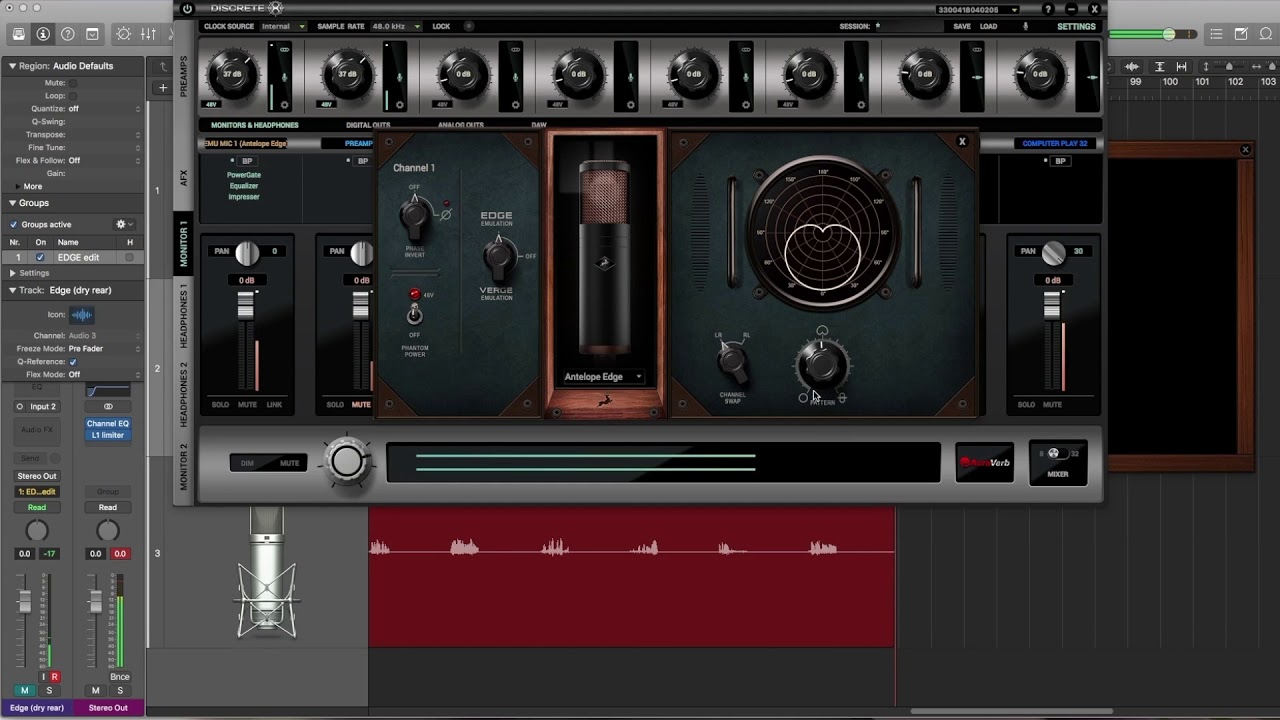The height and width of the screenshot is (720, 1280).
Task: Open the Logic toolbar toggle icon
Action: pos(92,34)
